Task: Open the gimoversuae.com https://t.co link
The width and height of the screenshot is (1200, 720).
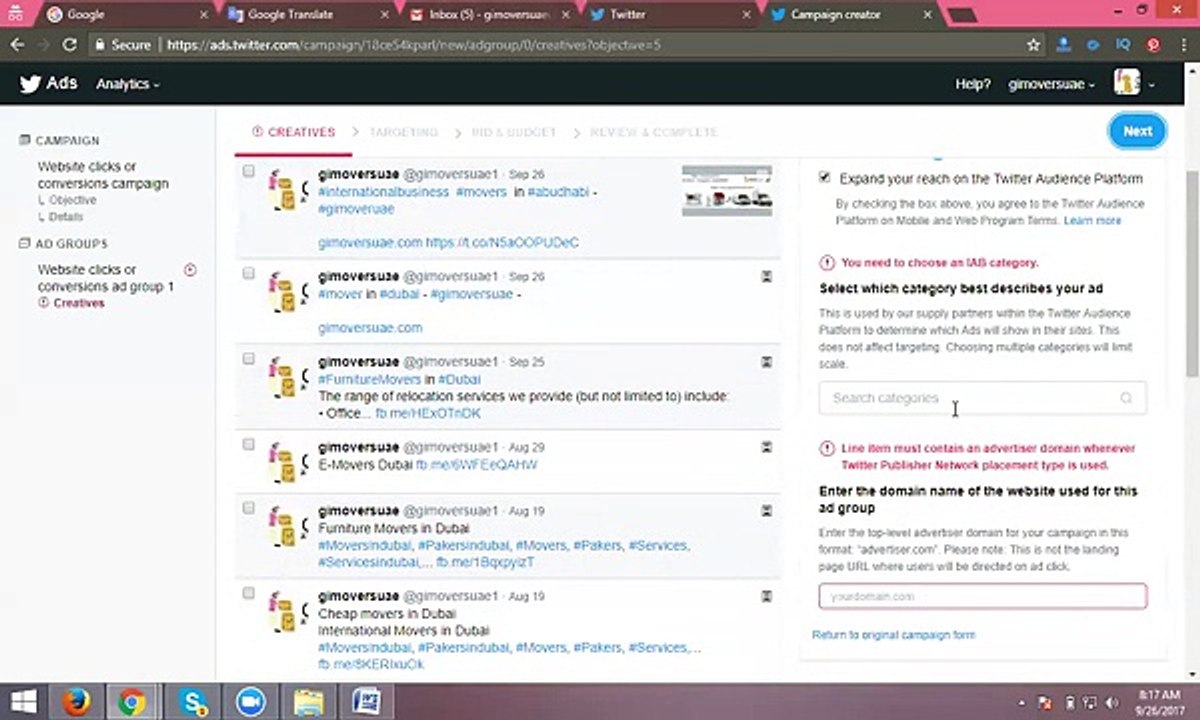Action: tap(448, 242)
